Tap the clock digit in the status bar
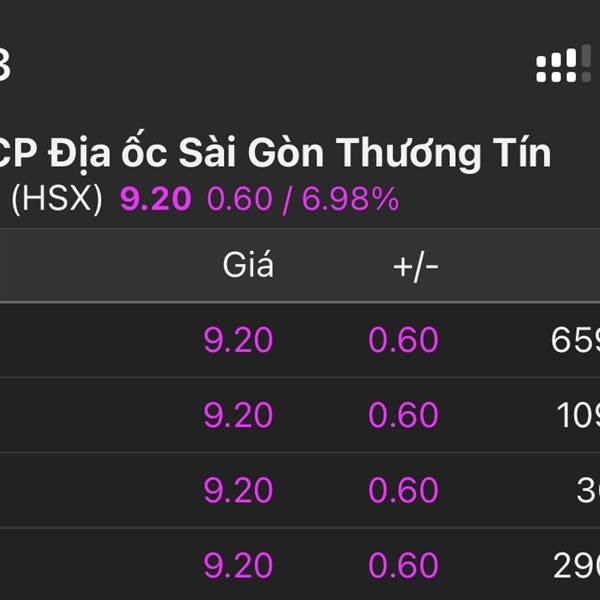600x600 pixels. [5, 64]
